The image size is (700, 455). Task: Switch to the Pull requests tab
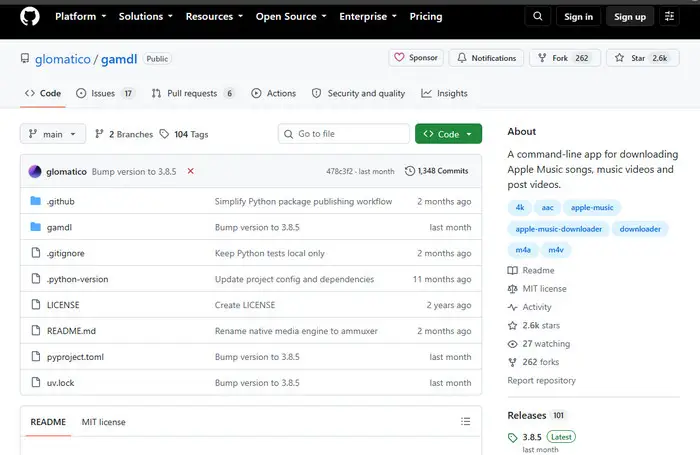click(x=193, y=93)
